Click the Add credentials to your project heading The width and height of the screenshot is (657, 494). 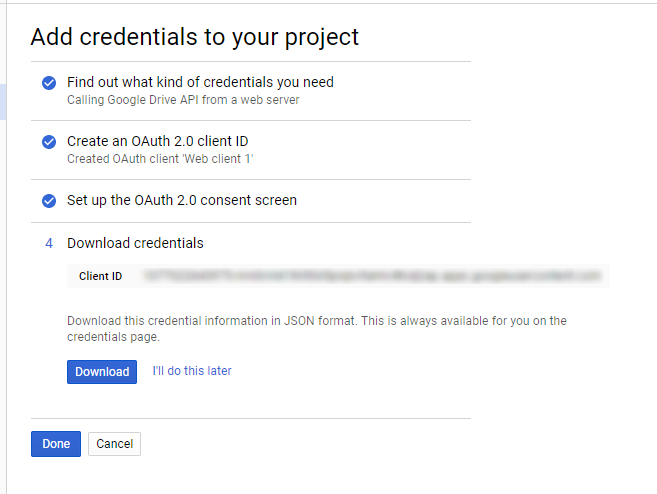pyautogui.click(x=195, y=37)
